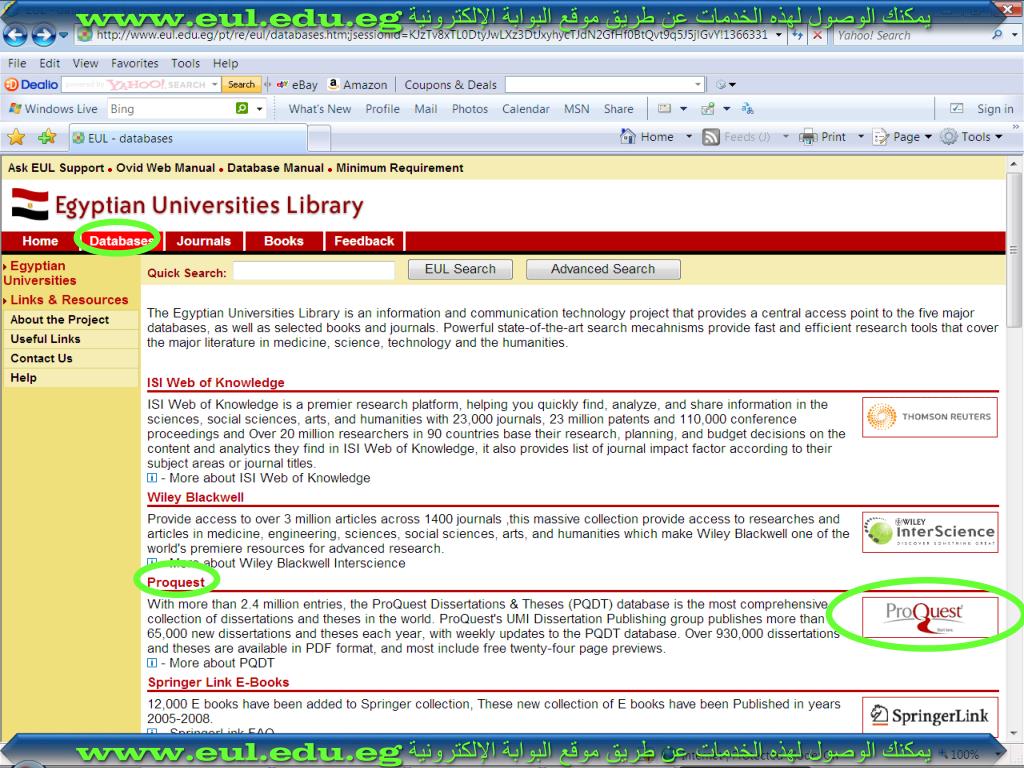This screenshot has width=1024, height=768.
Task: Click the green Bing search icon
Action: (x=242, y=108)
